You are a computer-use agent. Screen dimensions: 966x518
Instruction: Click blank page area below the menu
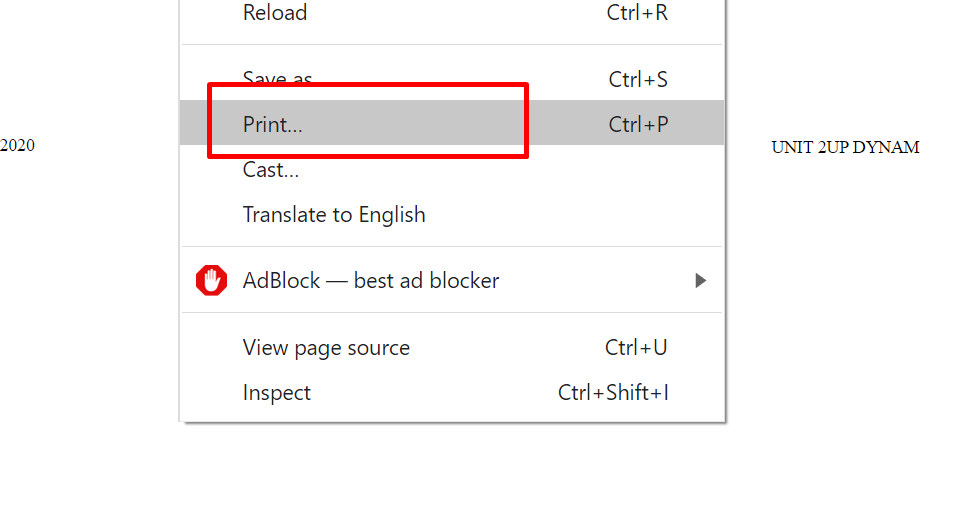pyautogui.click(x=452, y=471)
